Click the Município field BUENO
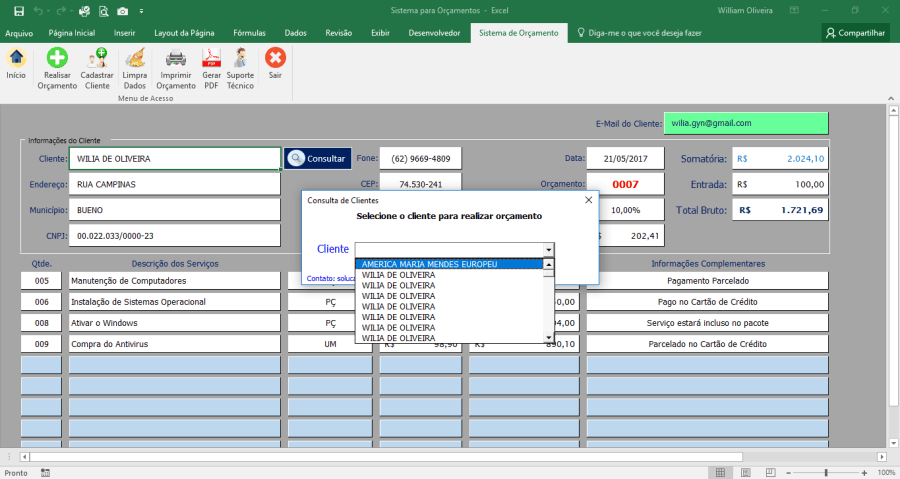This screenshot has height=479, width=900. point(174,211)
